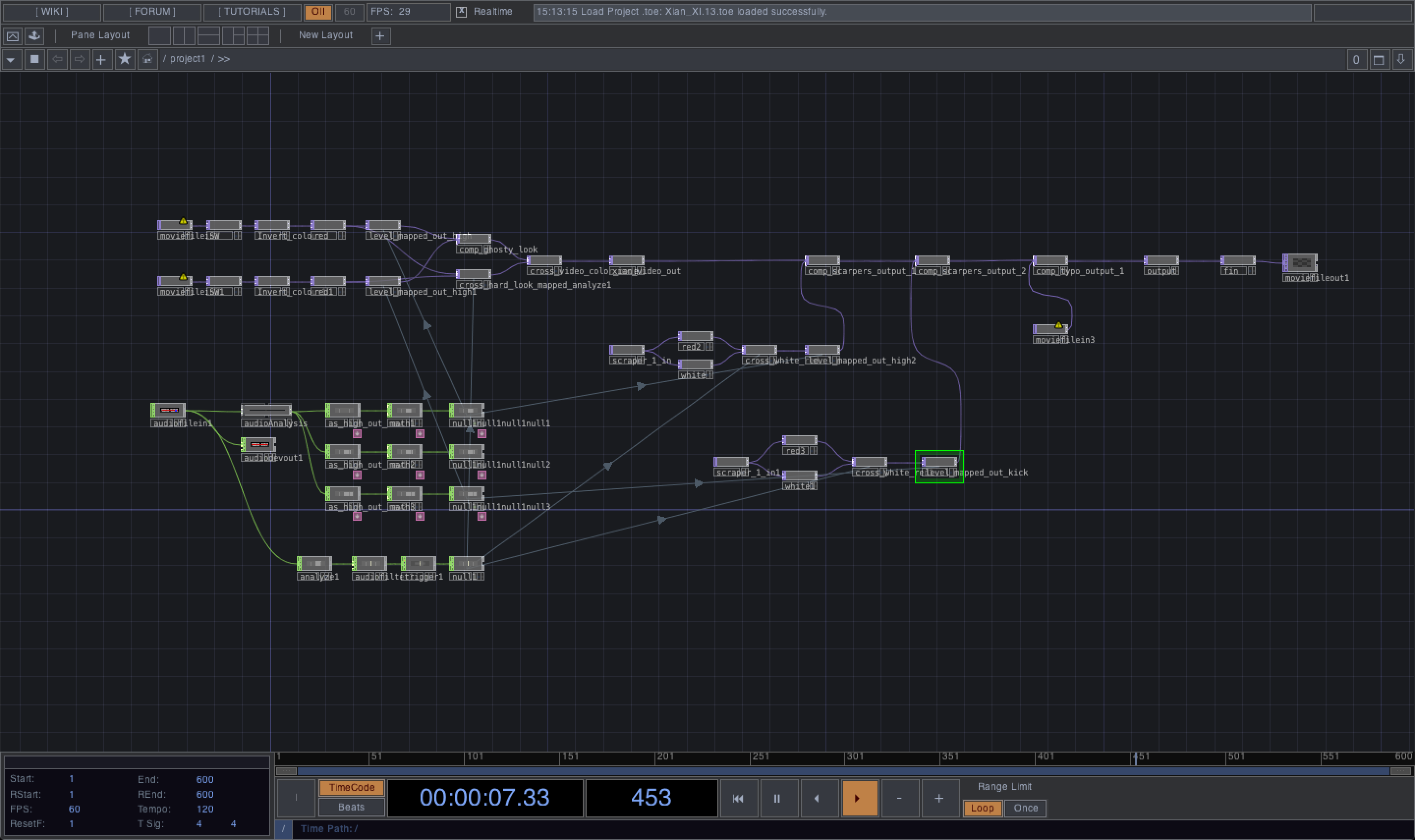Viewport: 1415px width, 840px height.
Task: Click the add operator plus icon
Action: point(101,59)
